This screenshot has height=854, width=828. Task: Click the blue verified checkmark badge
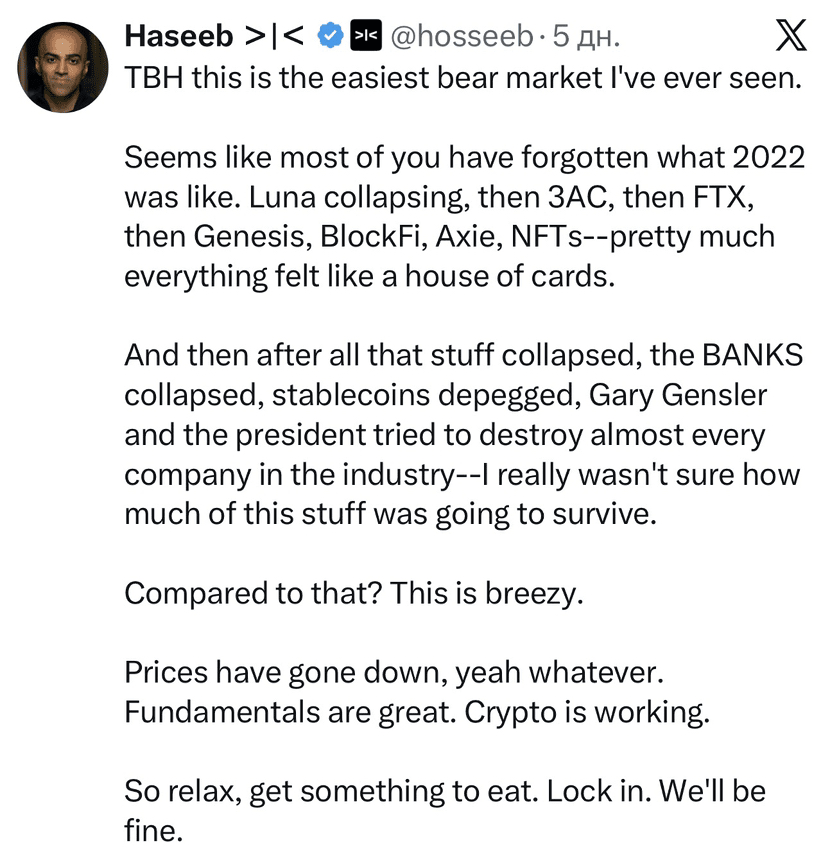(330, 36)
